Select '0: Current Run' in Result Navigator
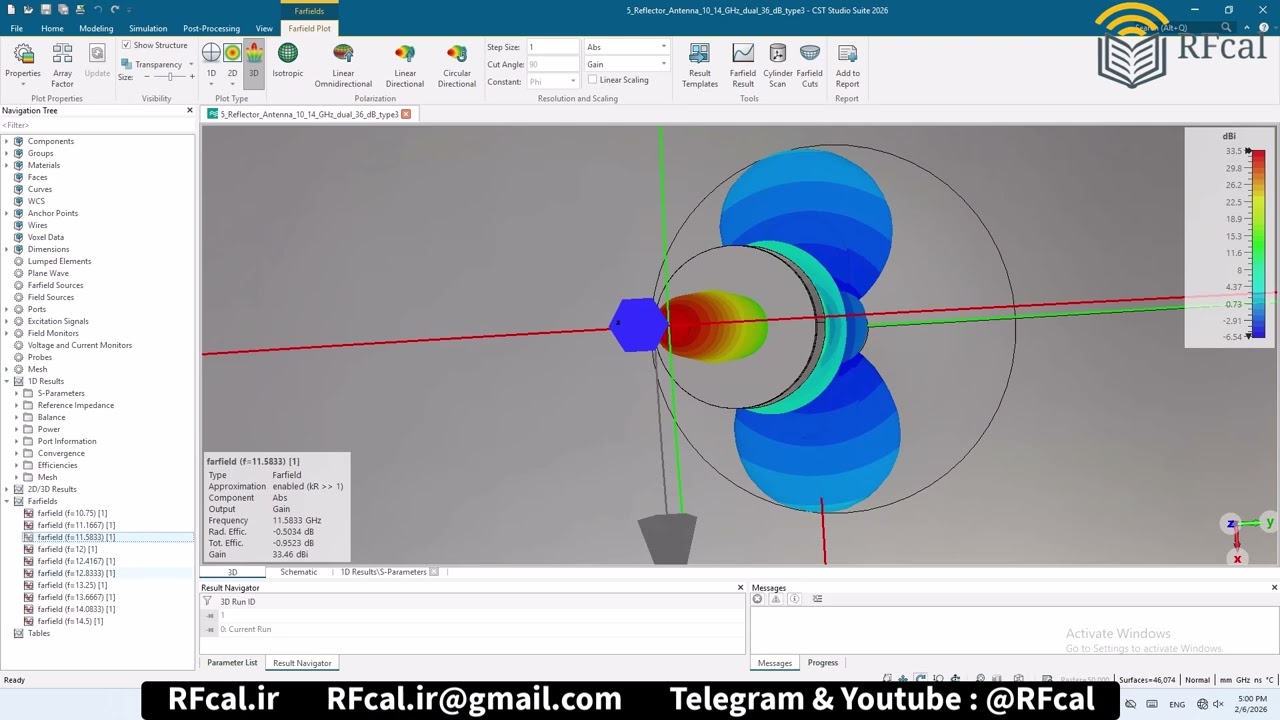Viewport: 1280px width, 720px height. point(246,629)
